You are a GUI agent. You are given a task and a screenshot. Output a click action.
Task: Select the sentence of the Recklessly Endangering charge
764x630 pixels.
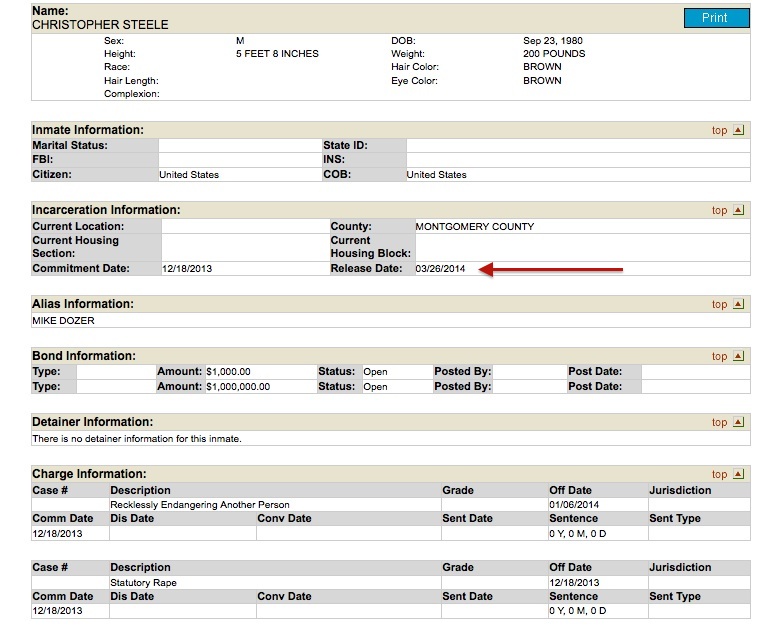pos(577,534)
